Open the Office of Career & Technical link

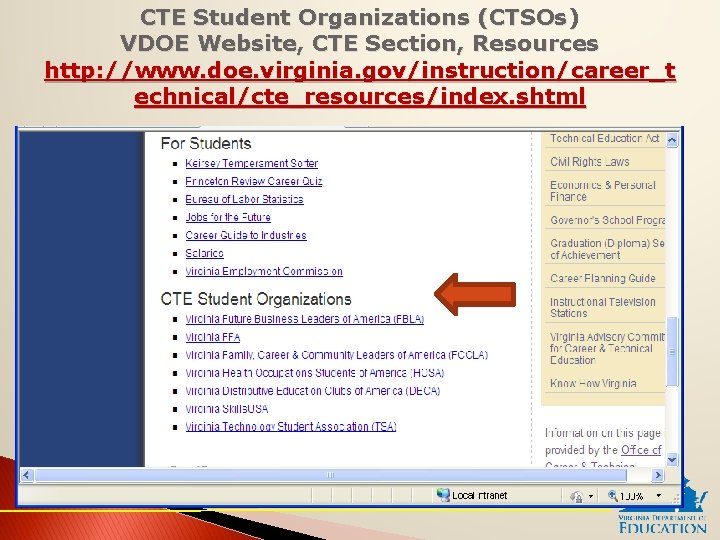tap(641, 450)
